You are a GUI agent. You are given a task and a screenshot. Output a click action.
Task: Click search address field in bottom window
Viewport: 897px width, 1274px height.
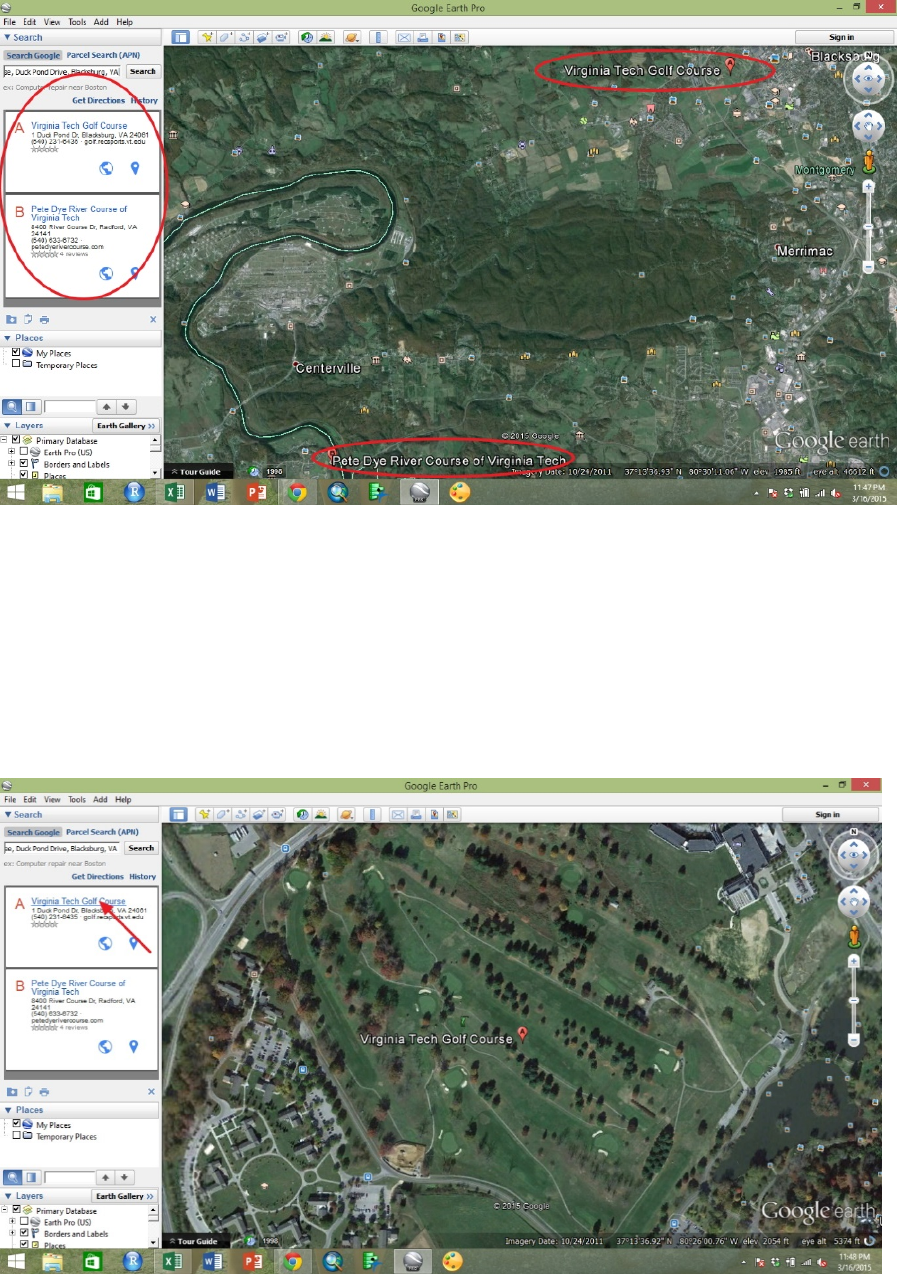point(62,848)
